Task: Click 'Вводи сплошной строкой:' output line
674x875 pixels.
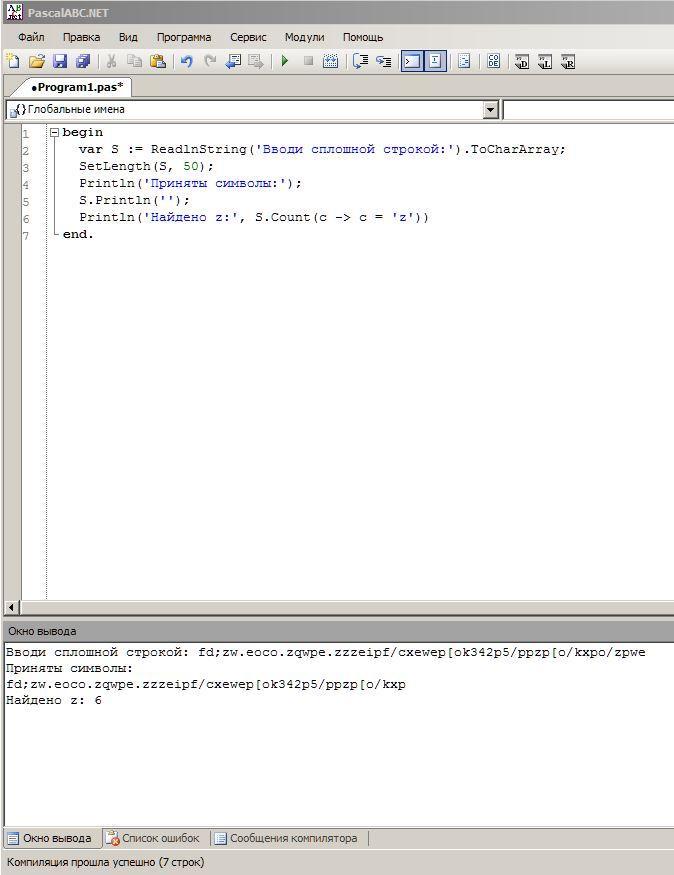Action: coord(325,652)
